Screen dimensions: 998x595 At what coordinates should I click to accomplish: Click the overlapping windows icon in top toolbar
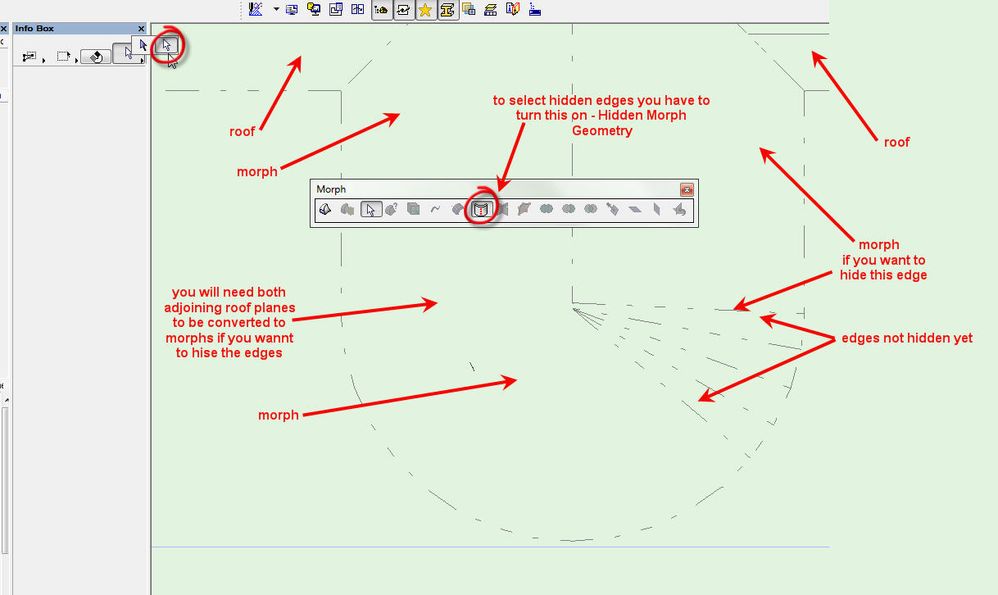click(x=336, y=10)
